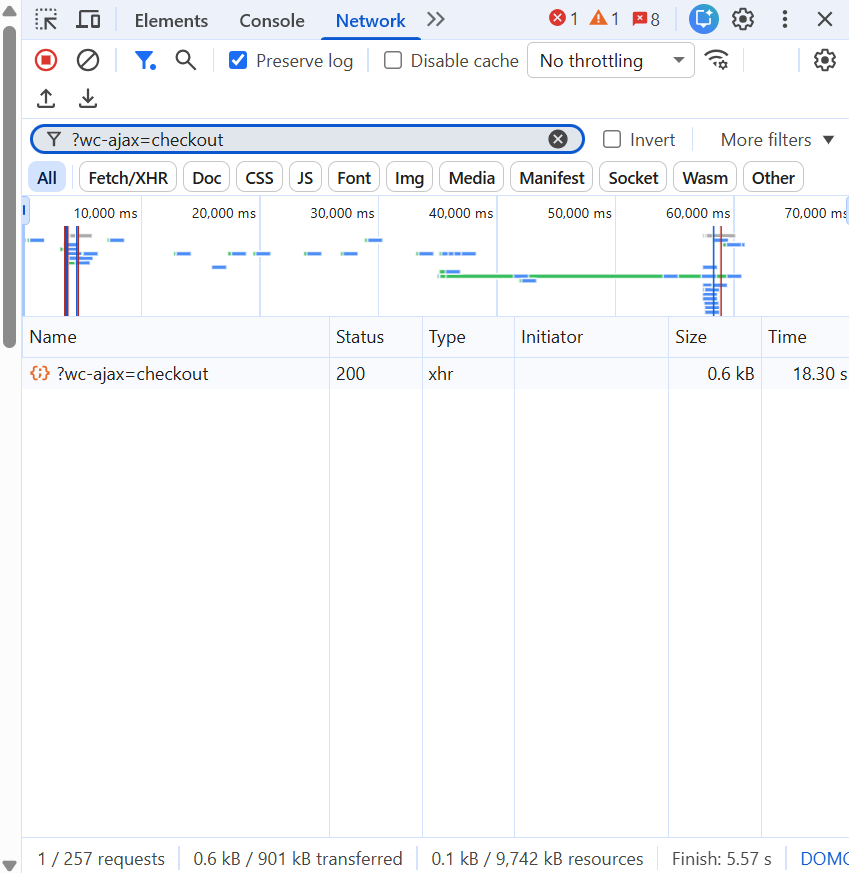Import HAR file with upload arrow
This screenshot has width=849, height=873.
(46, 98)
